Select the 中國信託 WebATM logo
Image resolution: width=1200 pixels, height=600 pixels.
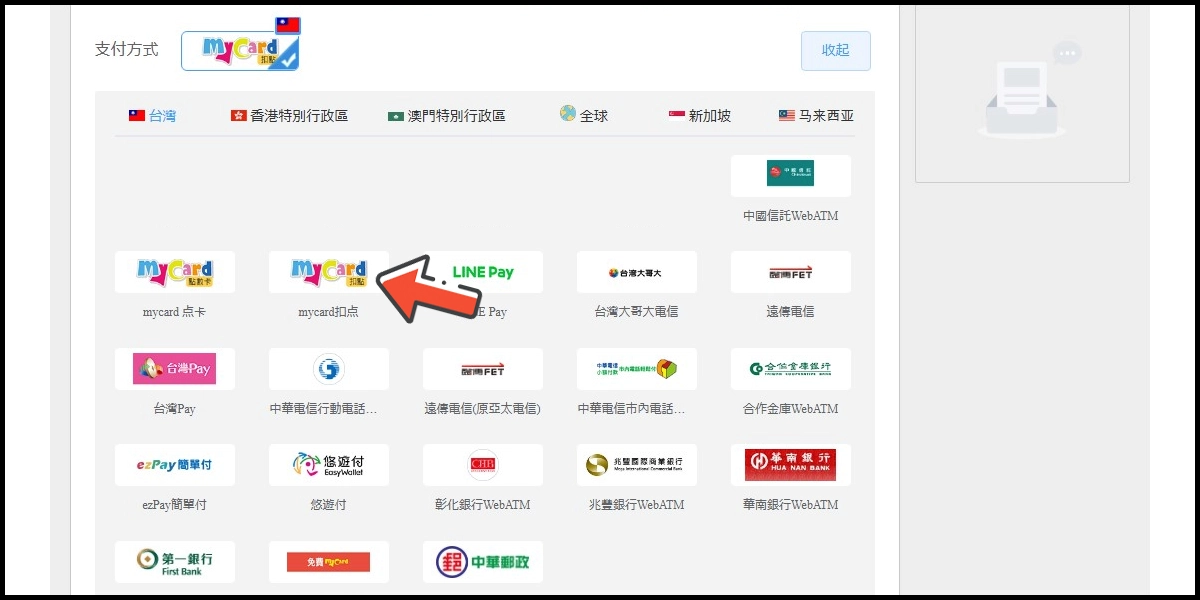pos(791,176)
